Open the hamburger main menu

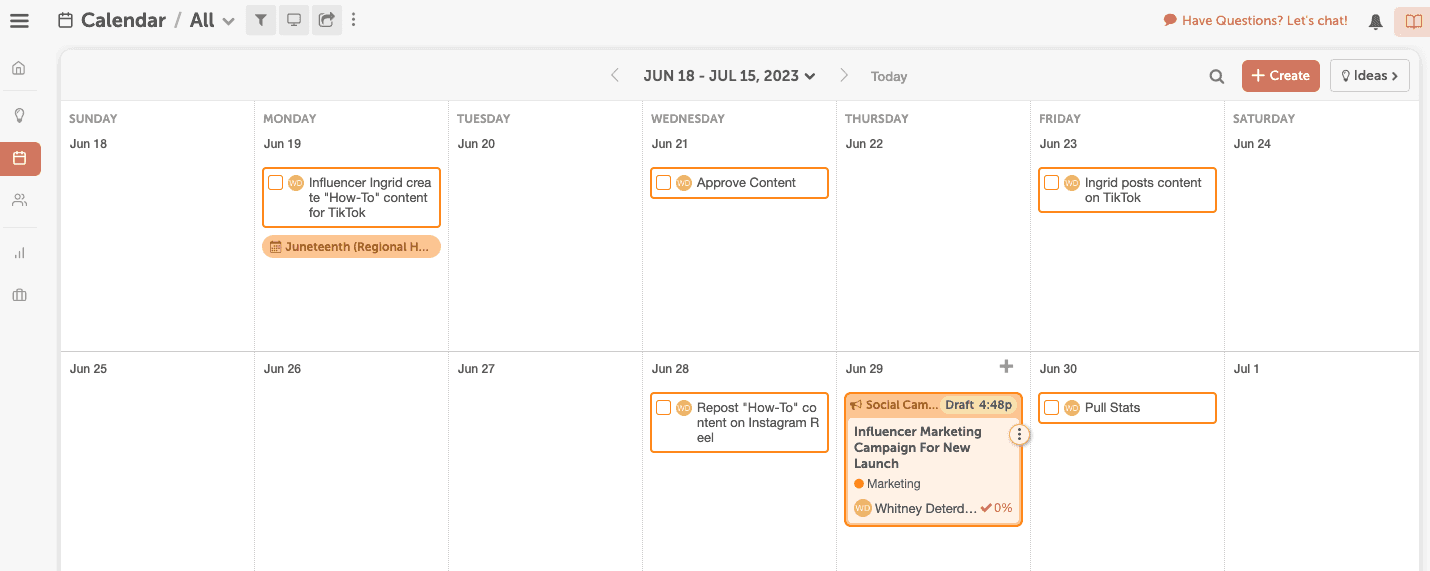pyautogui.click(x=19, y=20)
